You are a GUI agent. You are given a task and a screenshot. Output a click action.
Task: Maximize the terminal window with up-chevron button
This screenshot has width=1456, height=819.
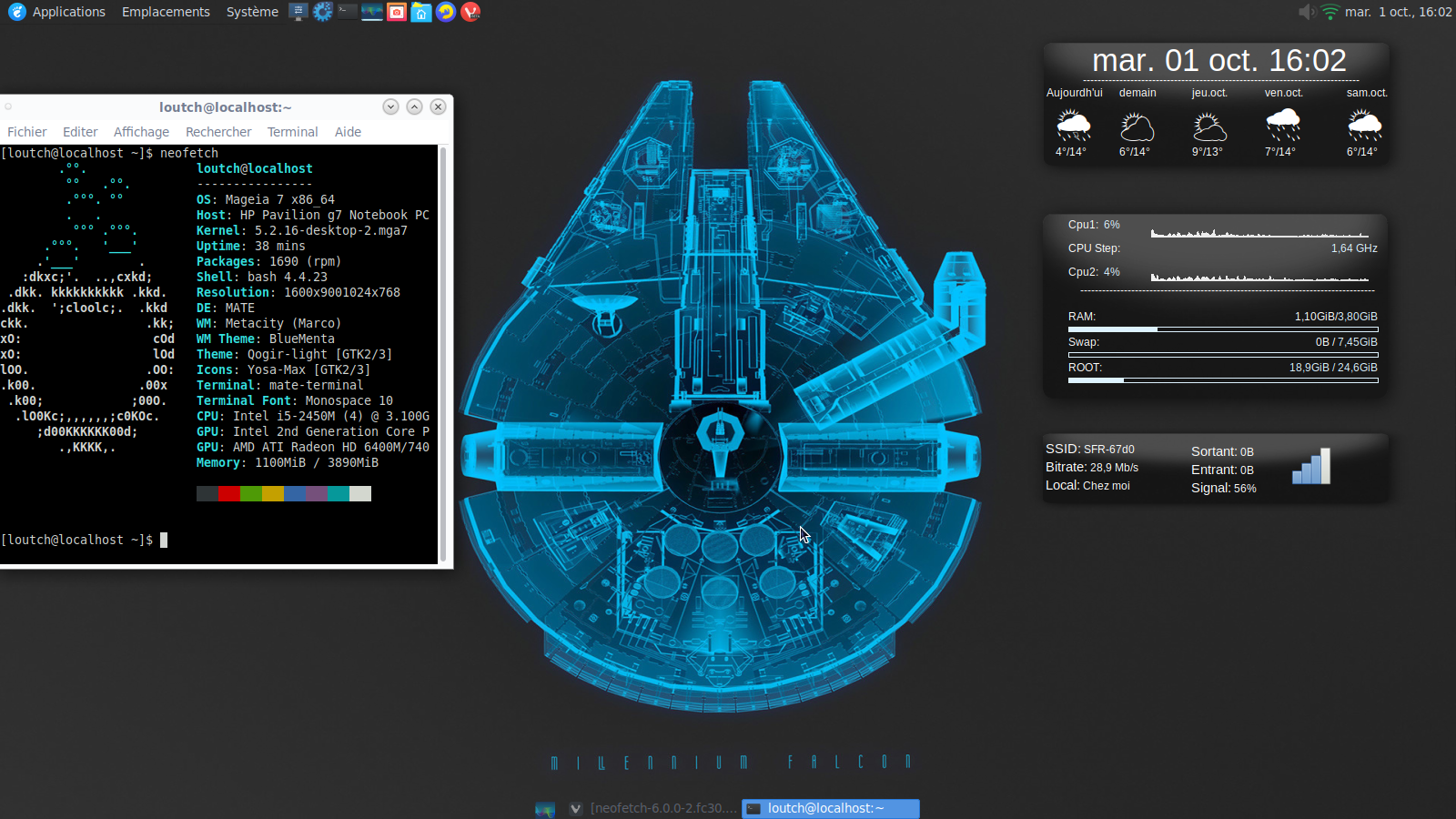414,106
